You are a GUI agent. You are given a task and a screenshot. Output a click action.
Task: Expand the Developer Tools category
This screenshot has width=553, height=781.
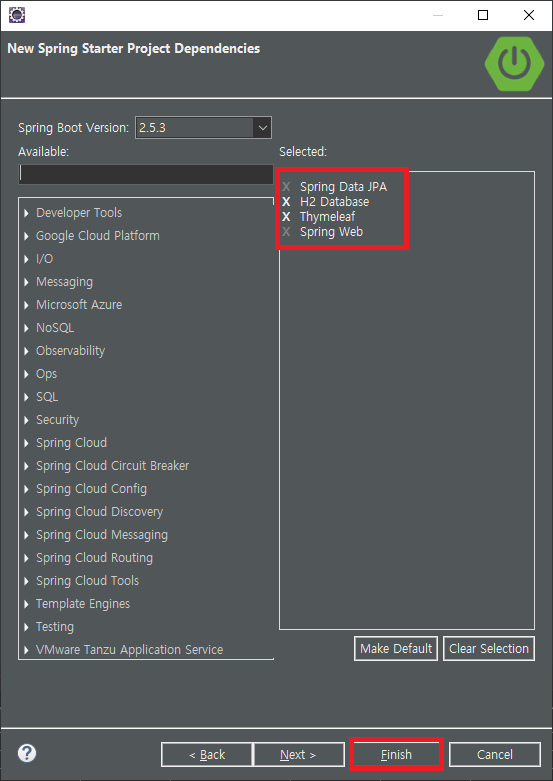coord(26,213)
